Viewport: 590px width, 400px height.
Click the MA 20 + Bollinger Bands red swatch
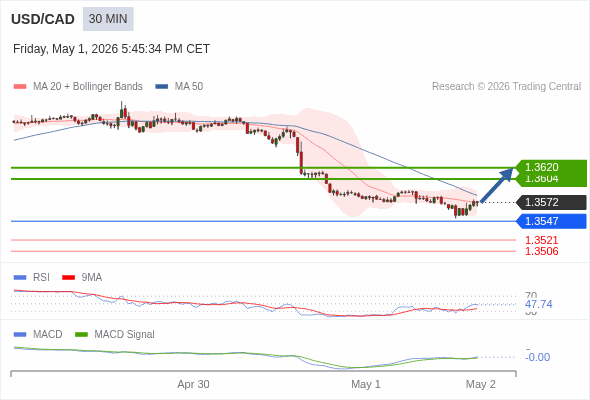pyautogui.click(x=20, y=87)
